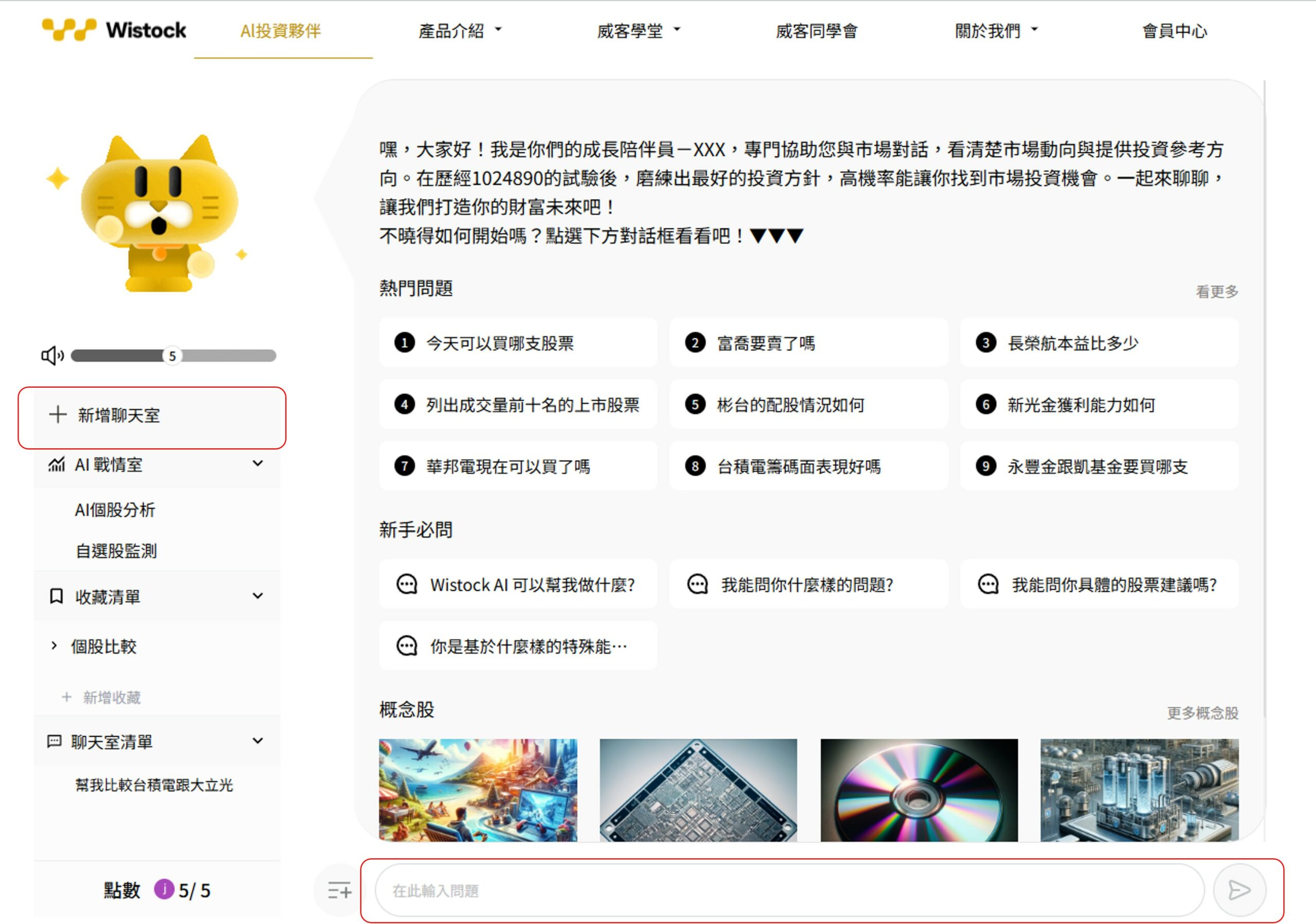Collapse the 聊天室清單 section
This screenshot has height=924, width=1316.
click(x=258, y=740)
